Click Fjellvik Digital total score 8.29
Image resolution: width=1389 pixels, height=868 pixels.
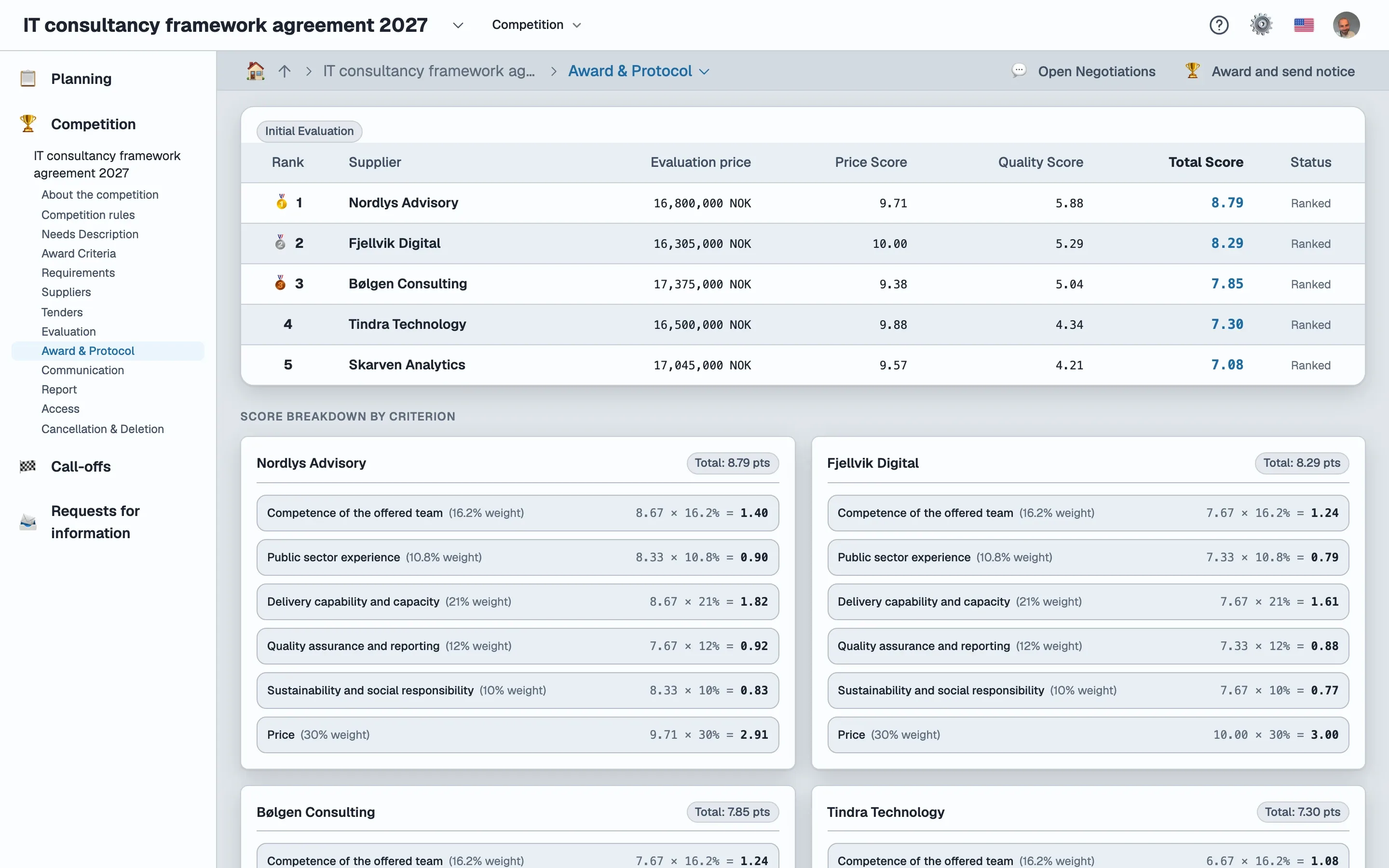tap(1227, 243)
